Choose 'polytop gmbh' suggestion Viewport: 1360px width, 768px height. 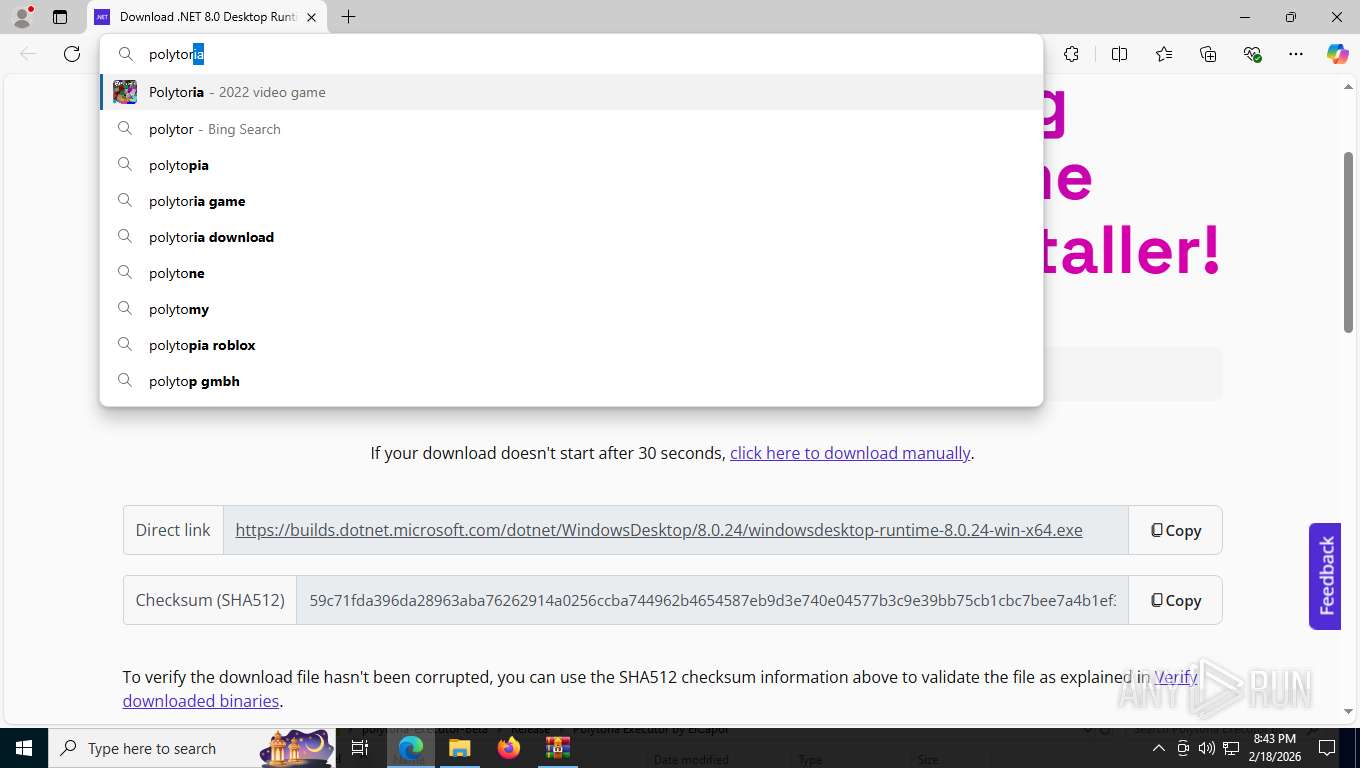[571, 381]
